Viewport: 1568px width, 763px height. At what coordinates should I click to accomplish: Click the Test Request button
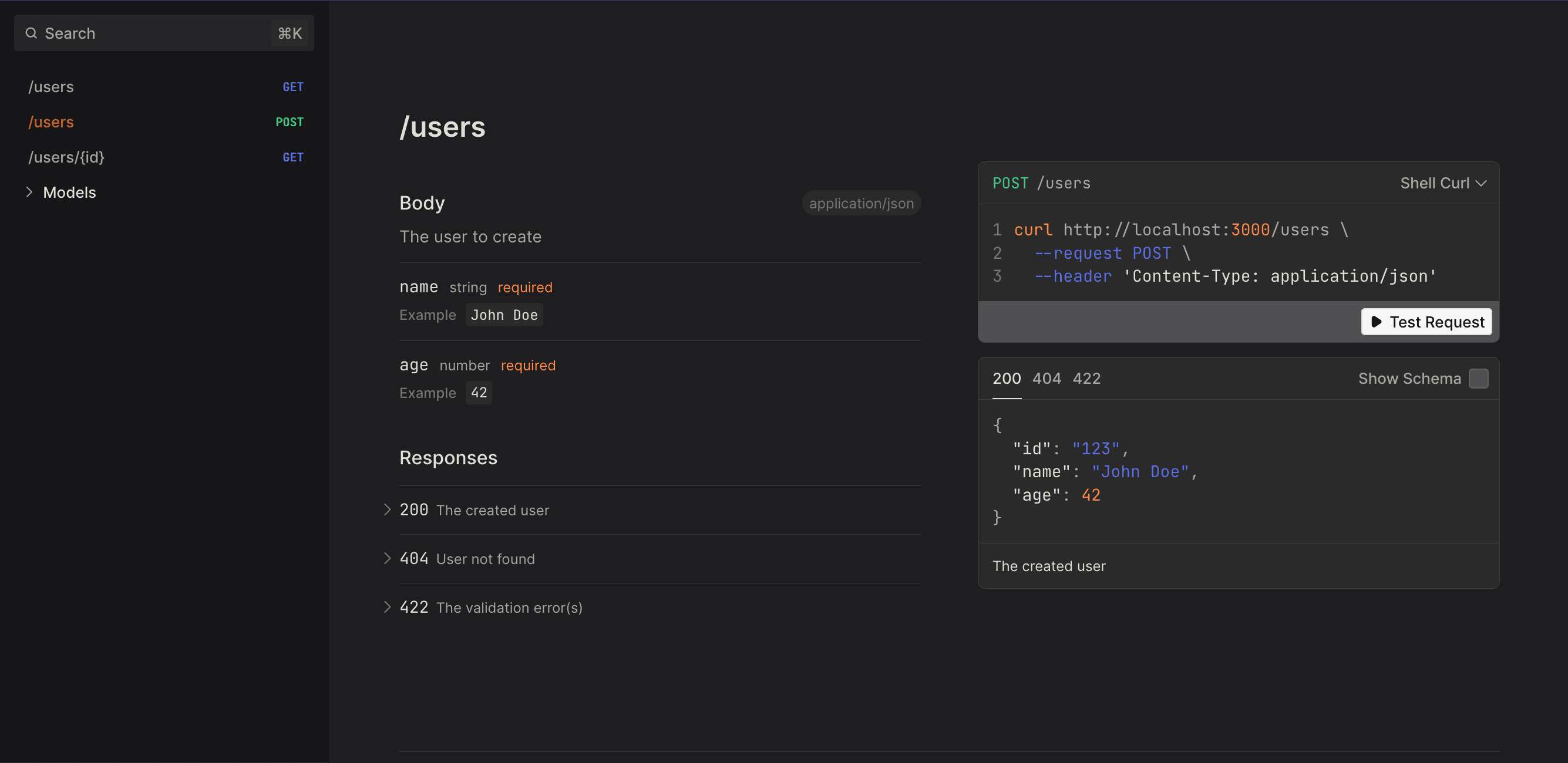[1426, 322]
